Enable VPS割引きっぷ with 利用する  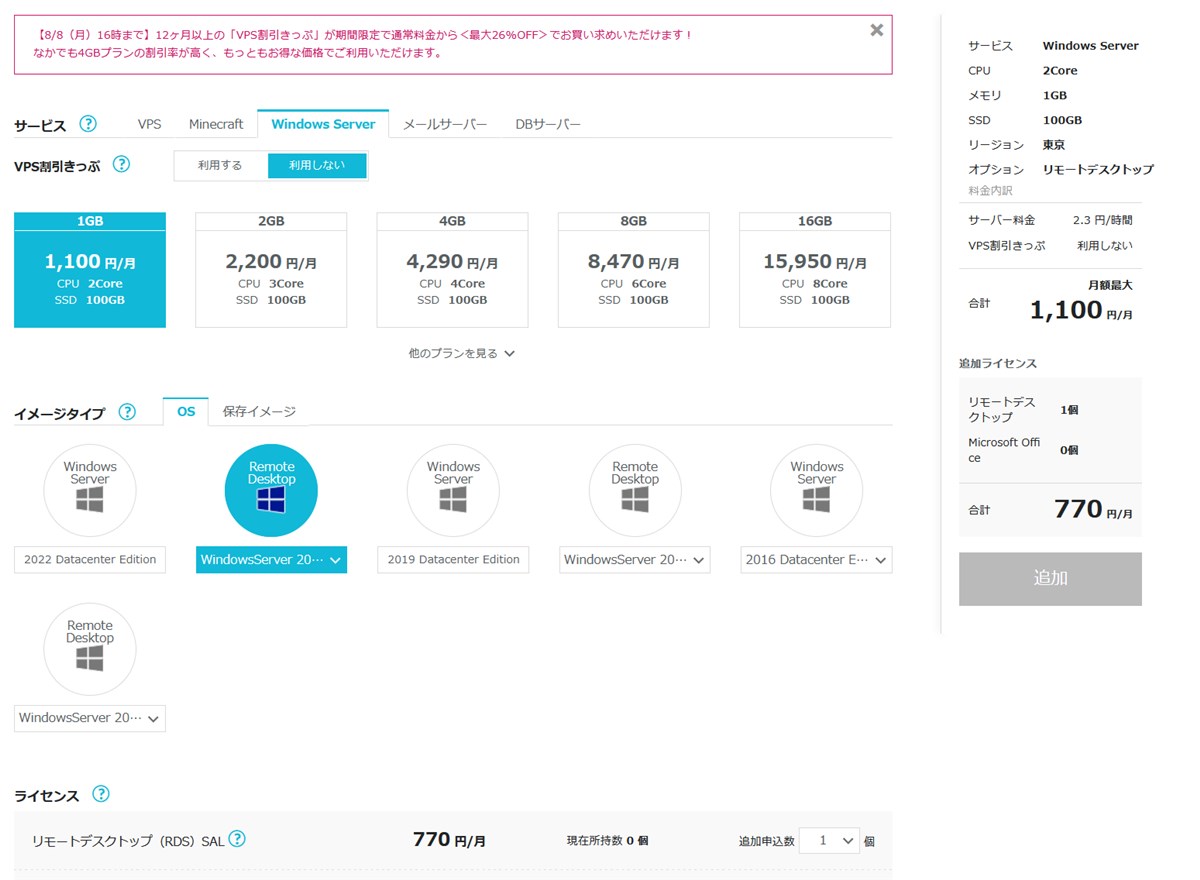point(220,165)
